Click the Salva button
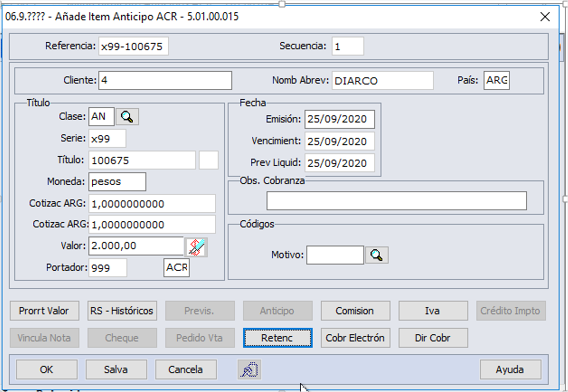 click(x=116, y=370)
